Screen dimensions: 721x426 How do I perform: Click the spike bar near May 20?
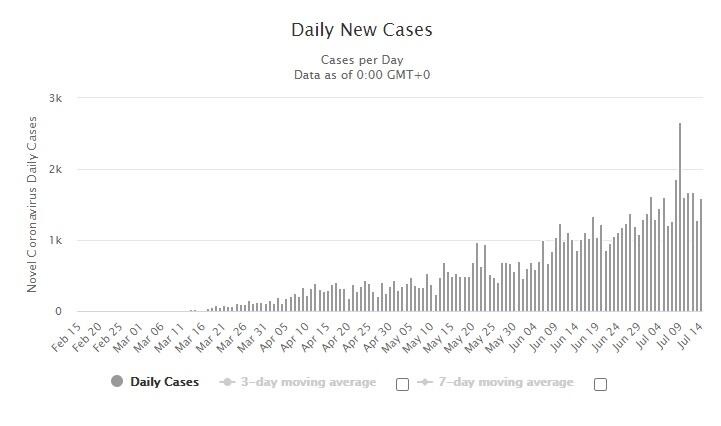pyautogui.click(x=478, y=280)
